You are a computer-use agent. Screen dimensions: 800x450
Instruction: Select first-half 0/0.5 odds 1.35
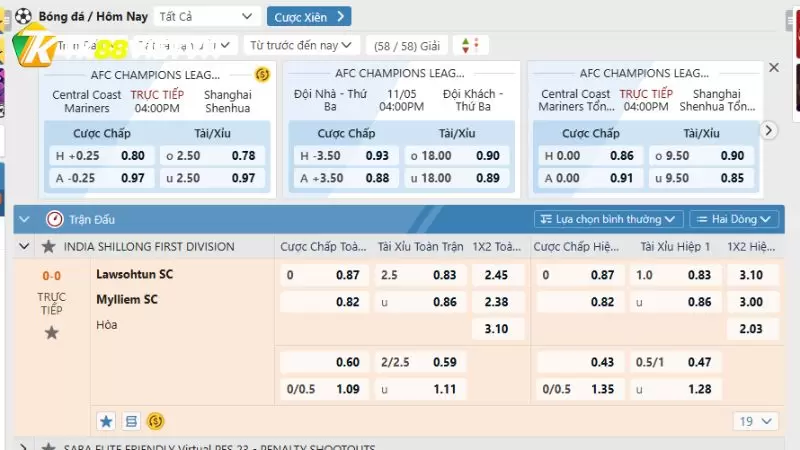click(x=580, y=389)
